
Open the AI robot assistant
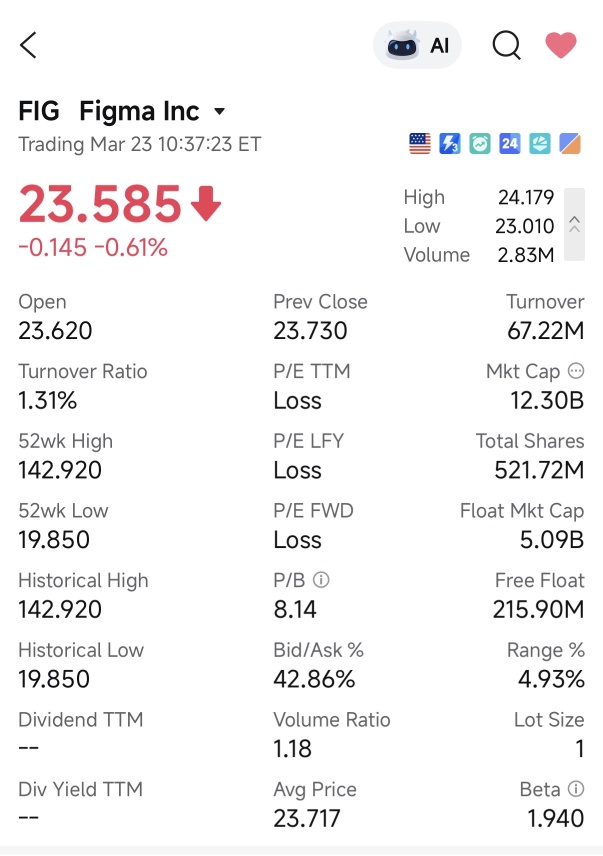(x=417, y=45)
